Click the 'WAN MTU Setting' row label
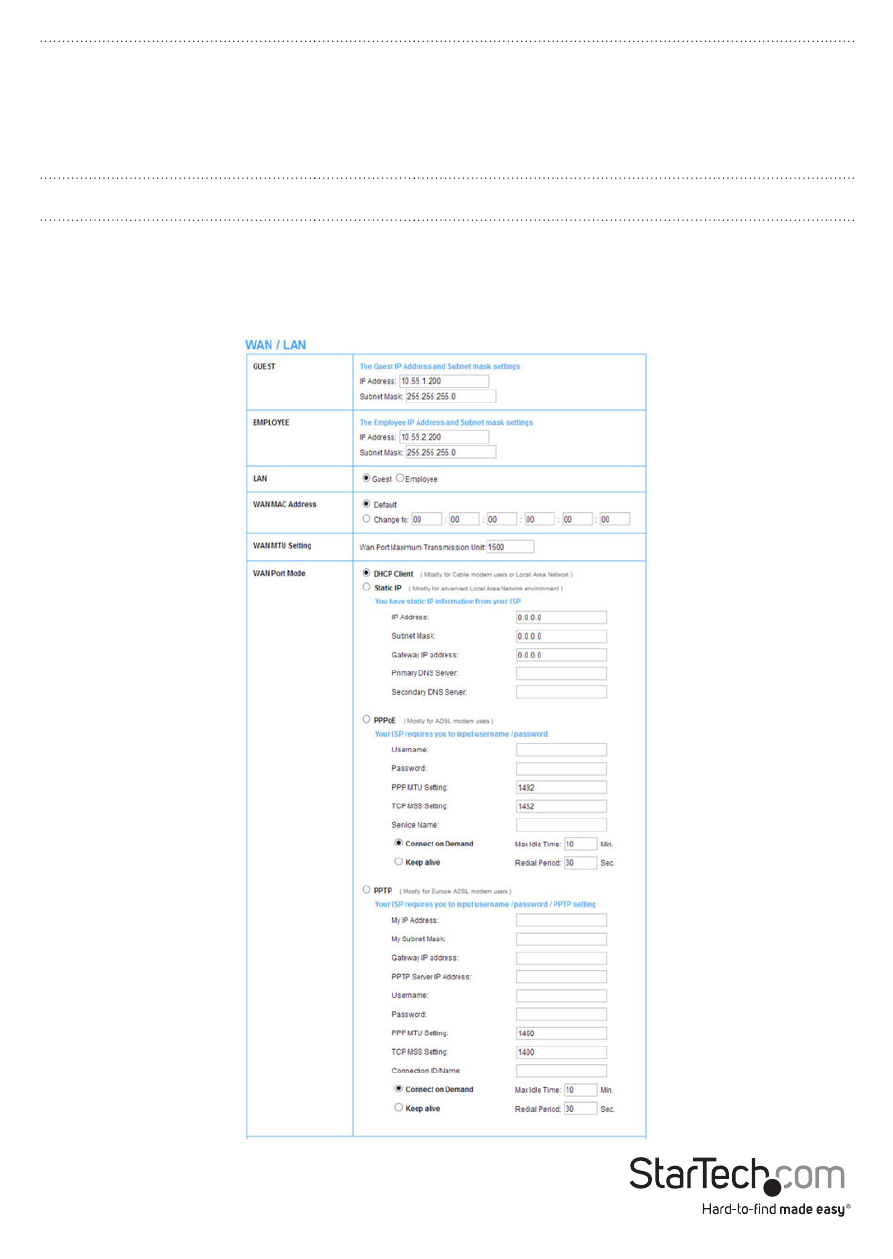The height and width of the screenshot is (1259, 893). pyautogui.click(x=282, y=545)
